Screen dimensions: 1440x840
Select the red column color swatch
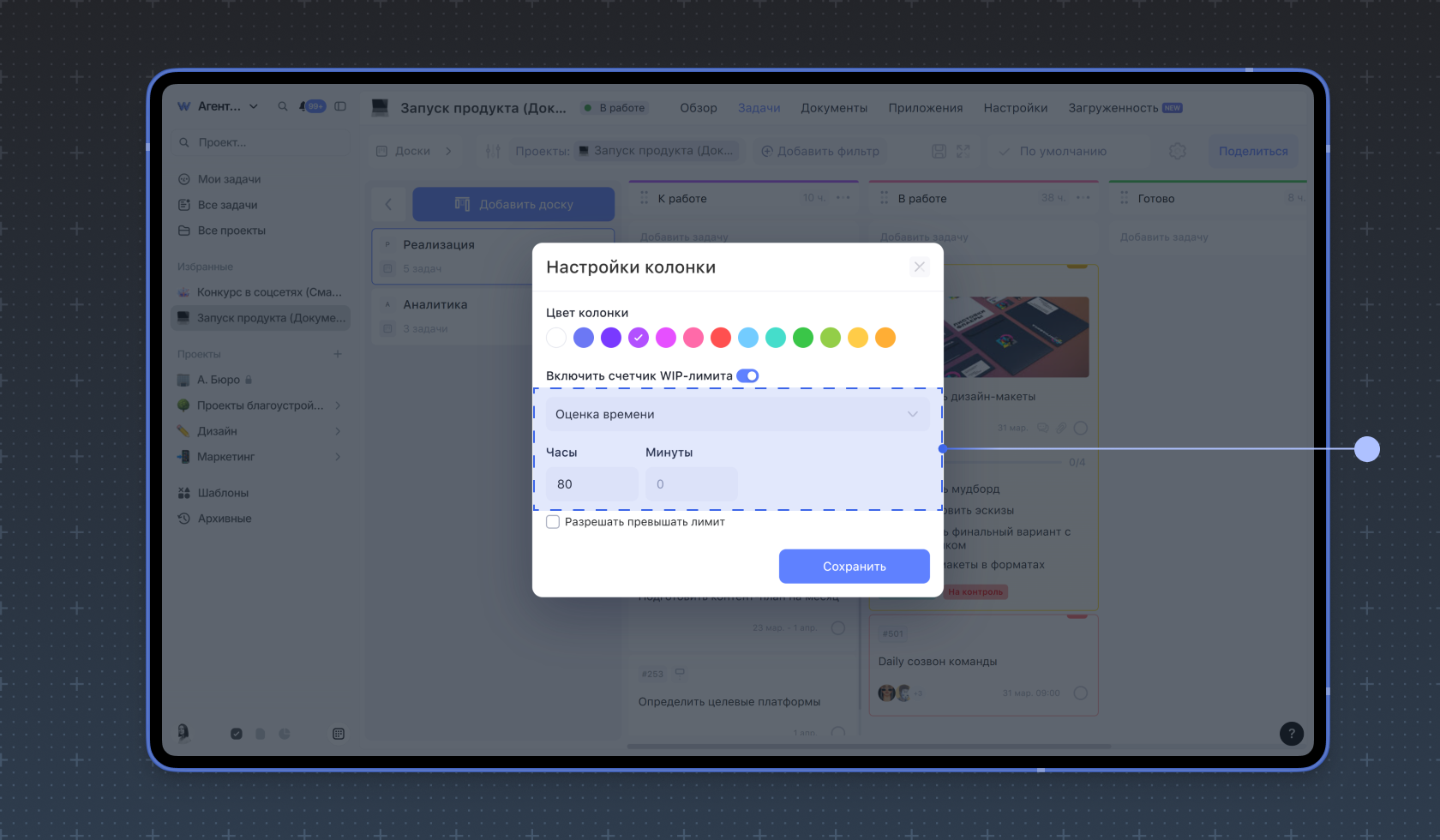721,338
